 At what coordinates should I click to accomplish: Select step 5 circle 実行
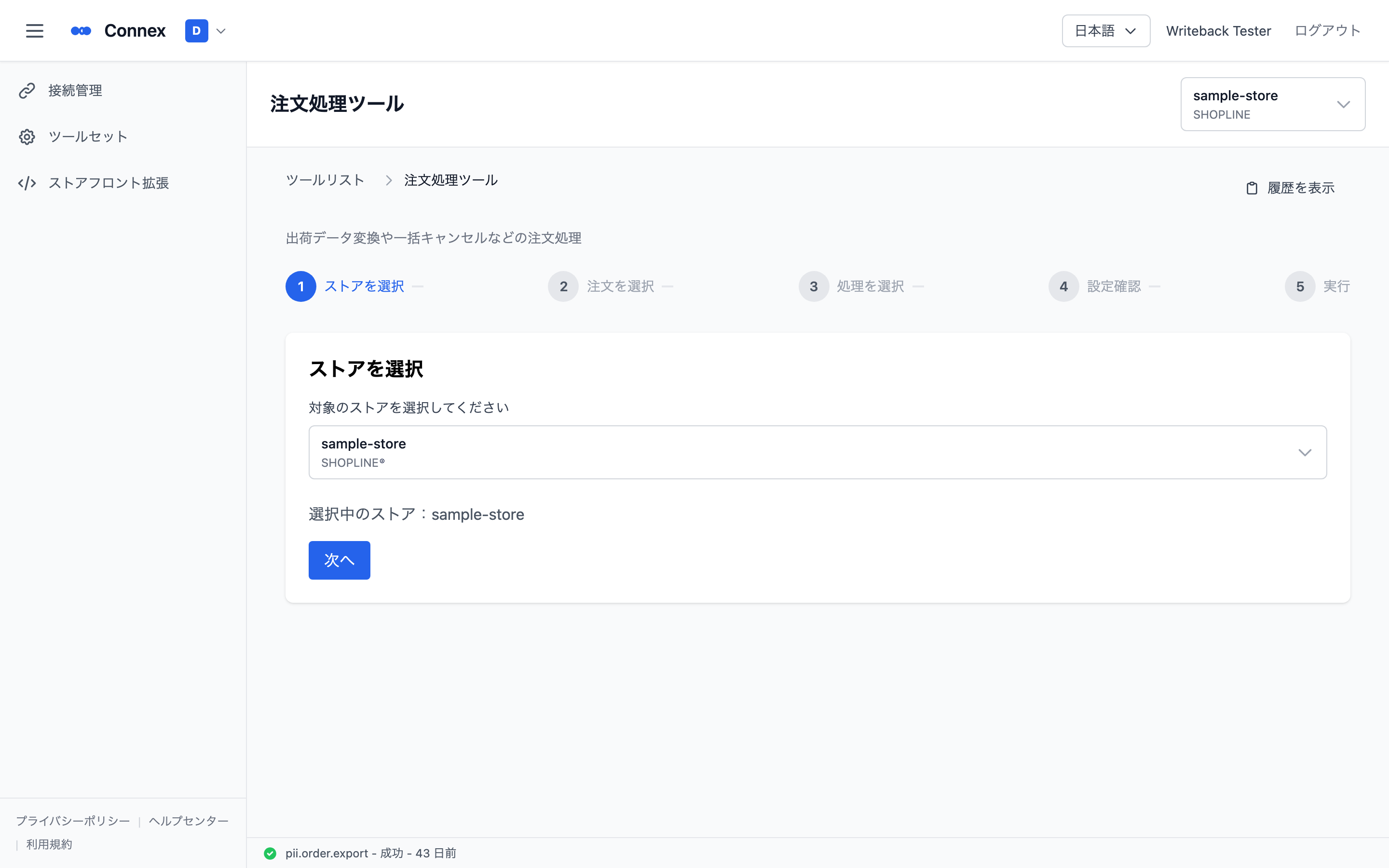point(1300,286)
